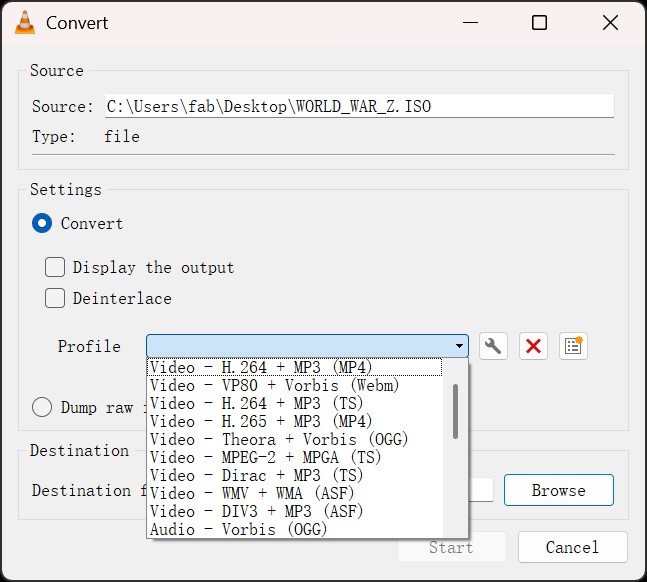Choose Video - VP80 + Vorbis (Webm) profile
Image resolution: width=647 pixels, height=582 pixels.
pos(294,385)
